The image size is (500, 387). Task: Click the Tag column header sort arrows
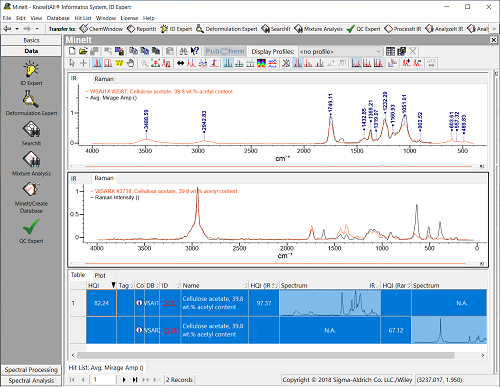coord(131,285)
